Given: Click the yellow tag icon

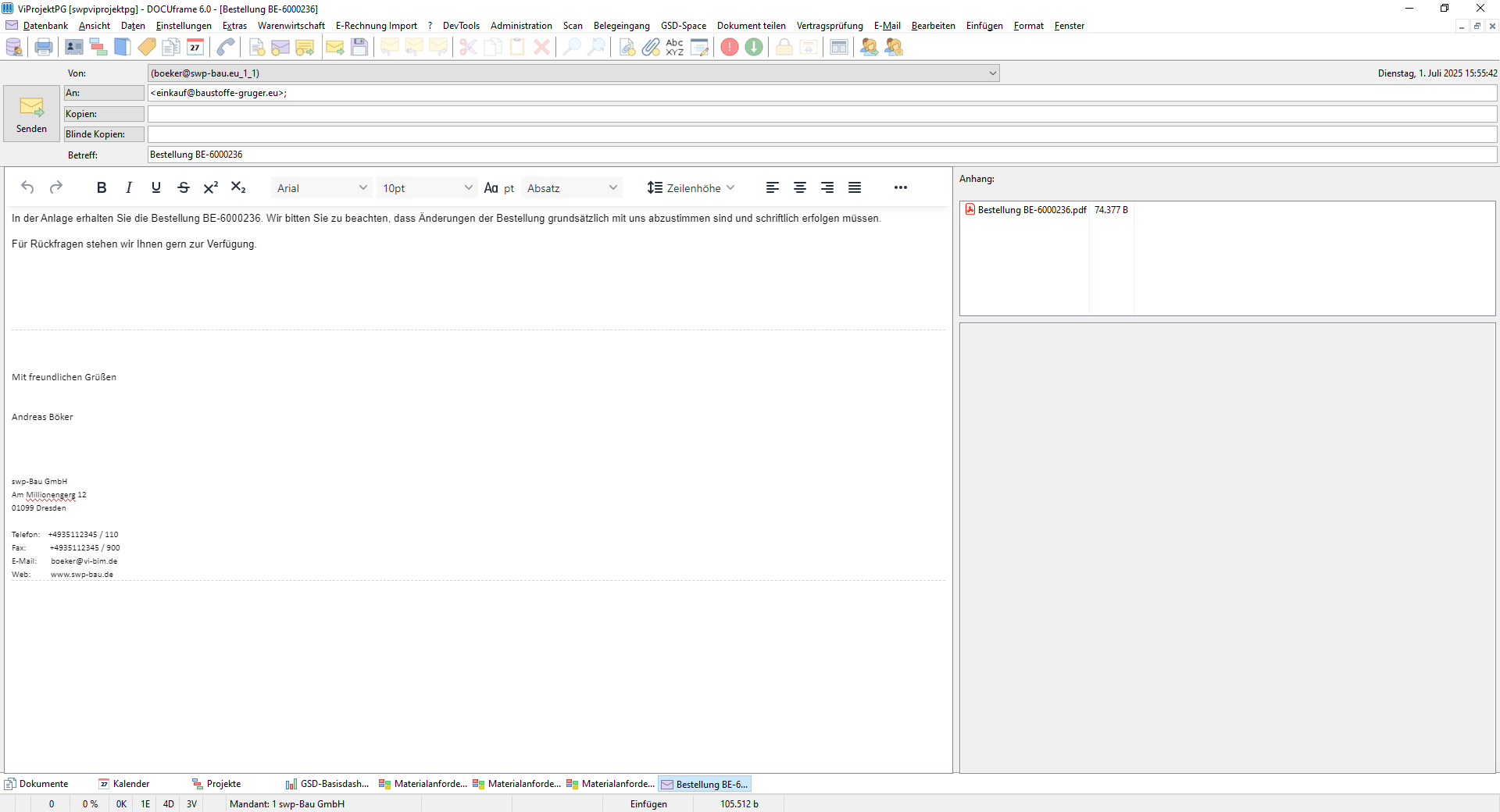Looking at the screenshot, I should click(x=147, y=48).
